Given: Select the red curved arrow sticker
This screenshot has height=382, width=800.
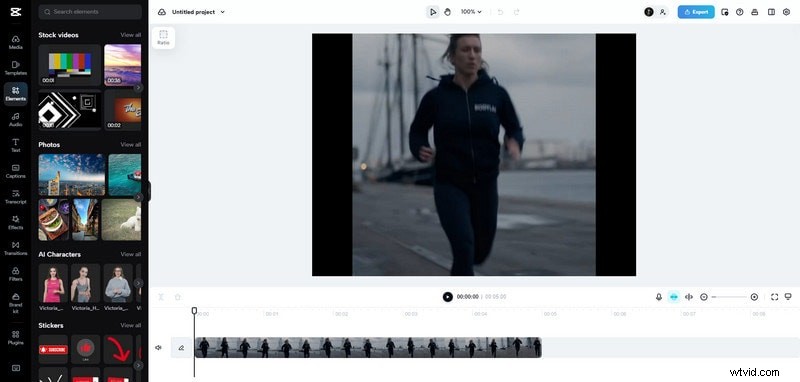Looking at the screenshot, I should point(118,349).
